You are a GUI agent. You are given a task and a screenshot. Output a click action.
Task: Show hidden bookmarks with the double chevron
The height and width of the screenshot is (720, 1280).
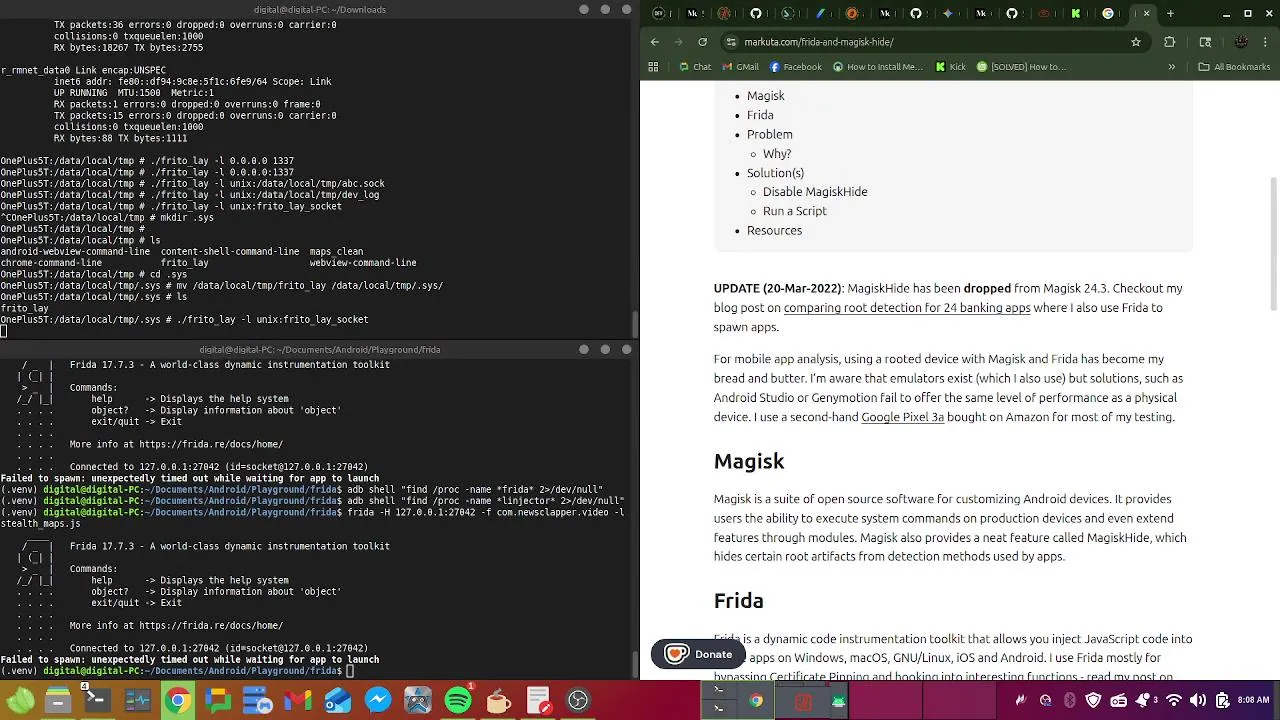1171,67
